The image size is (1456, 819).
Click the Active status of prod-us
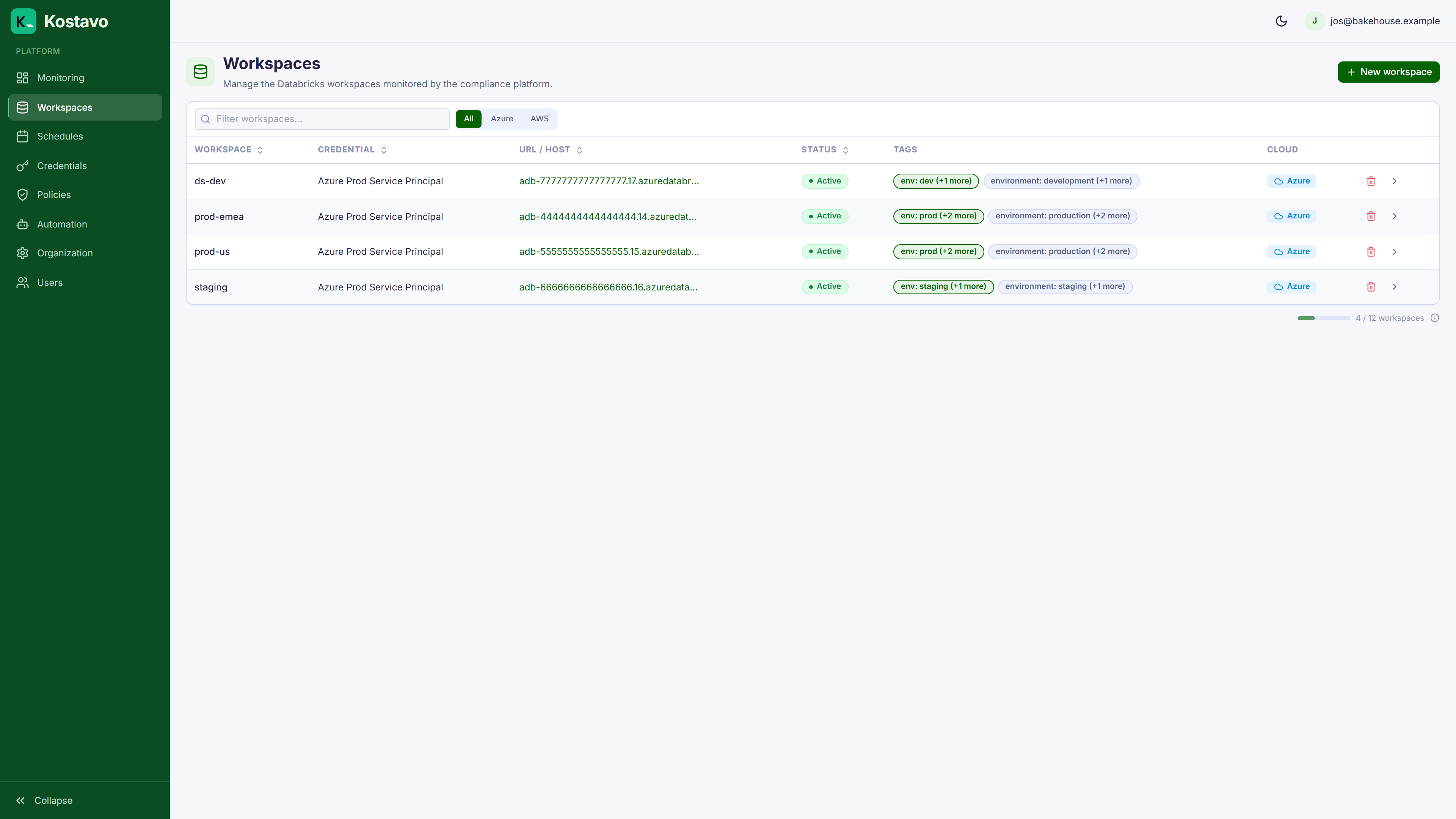click(825, 251)
